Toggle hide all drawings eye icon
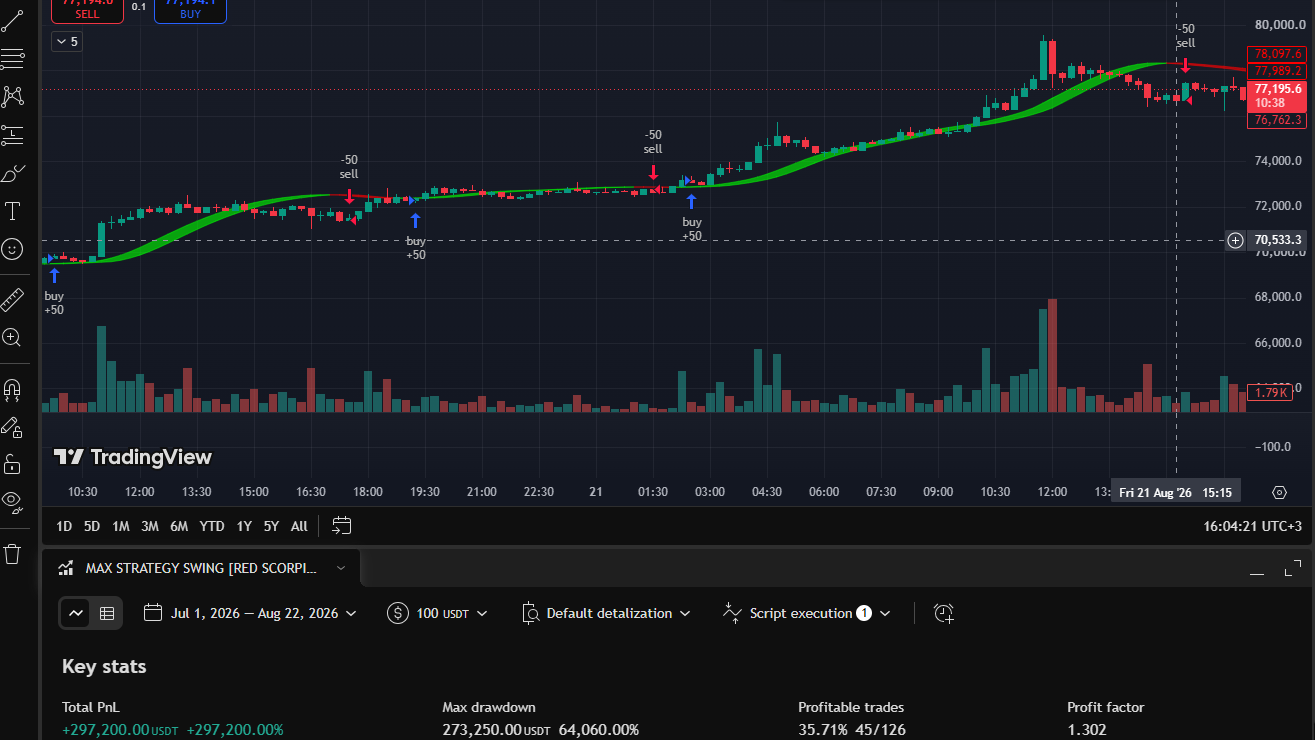 tap(12, 501)
